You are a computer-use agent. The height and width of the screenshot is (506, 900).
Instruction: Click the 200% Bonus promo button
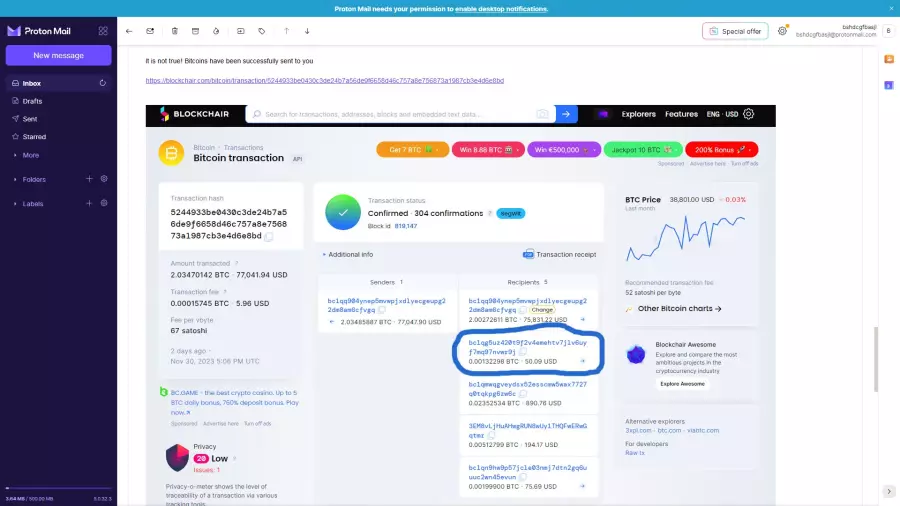(x=721, y=150)
